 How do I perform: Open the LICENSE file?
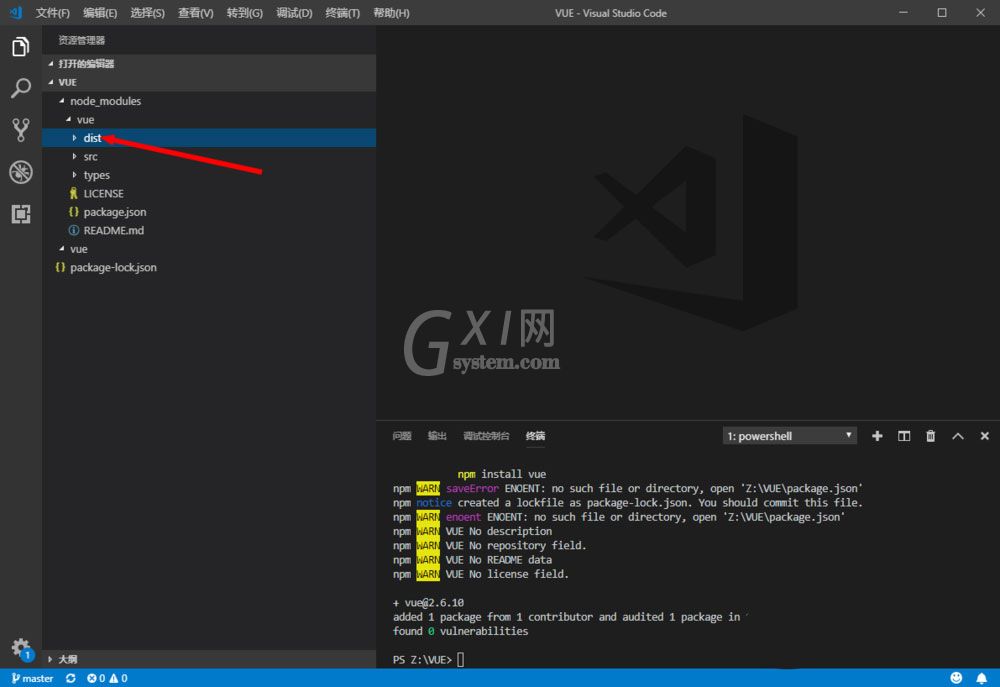pyautogui.click(x=209, y=193)
